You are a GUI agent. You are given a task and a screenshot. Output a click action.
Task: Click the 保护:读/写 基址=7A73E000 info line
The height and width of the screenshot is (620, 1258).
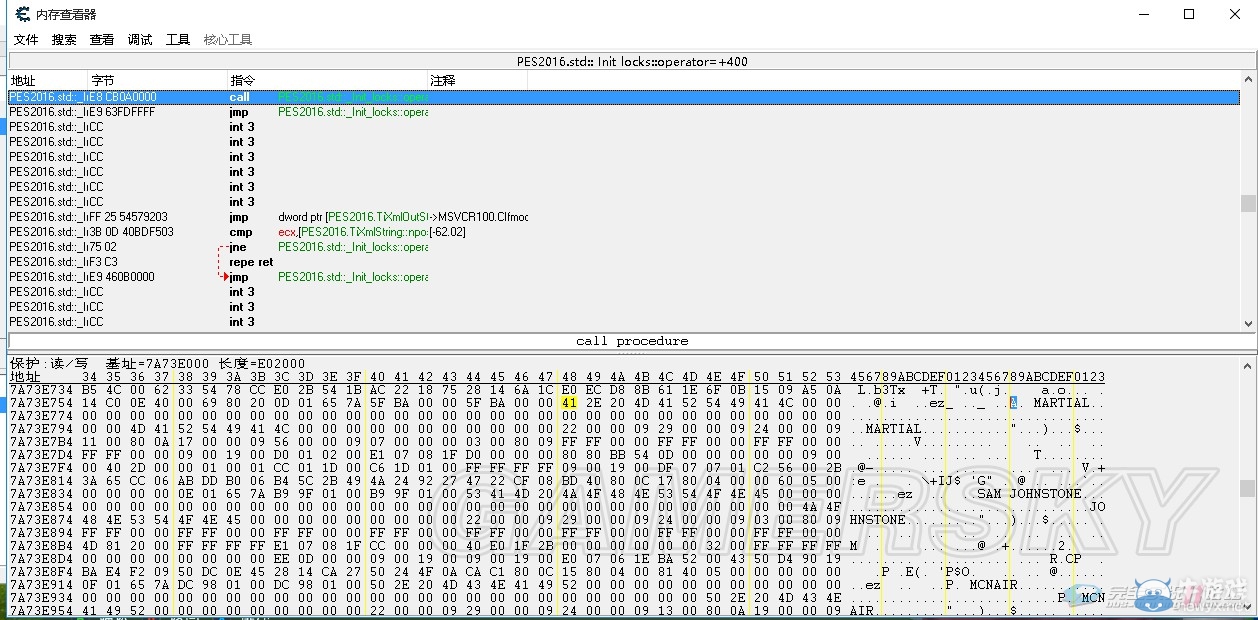point(158,363)
